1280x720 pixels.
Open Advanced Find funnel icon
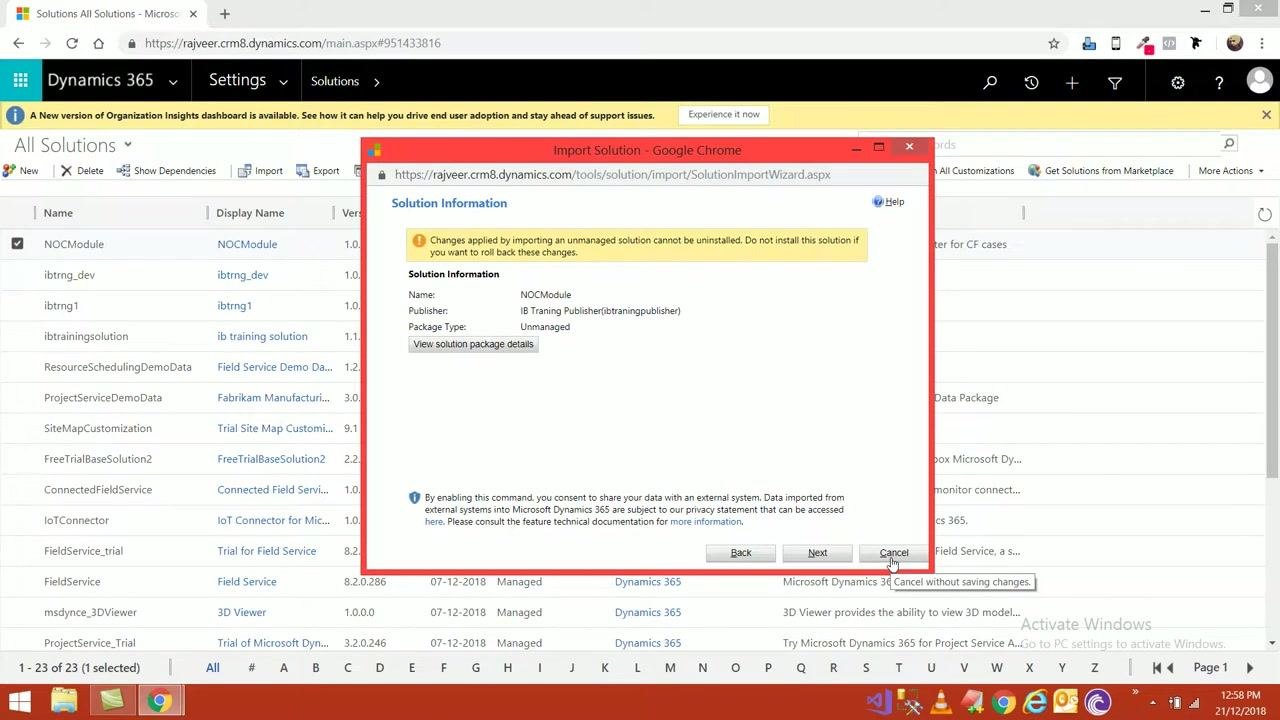1115,83
